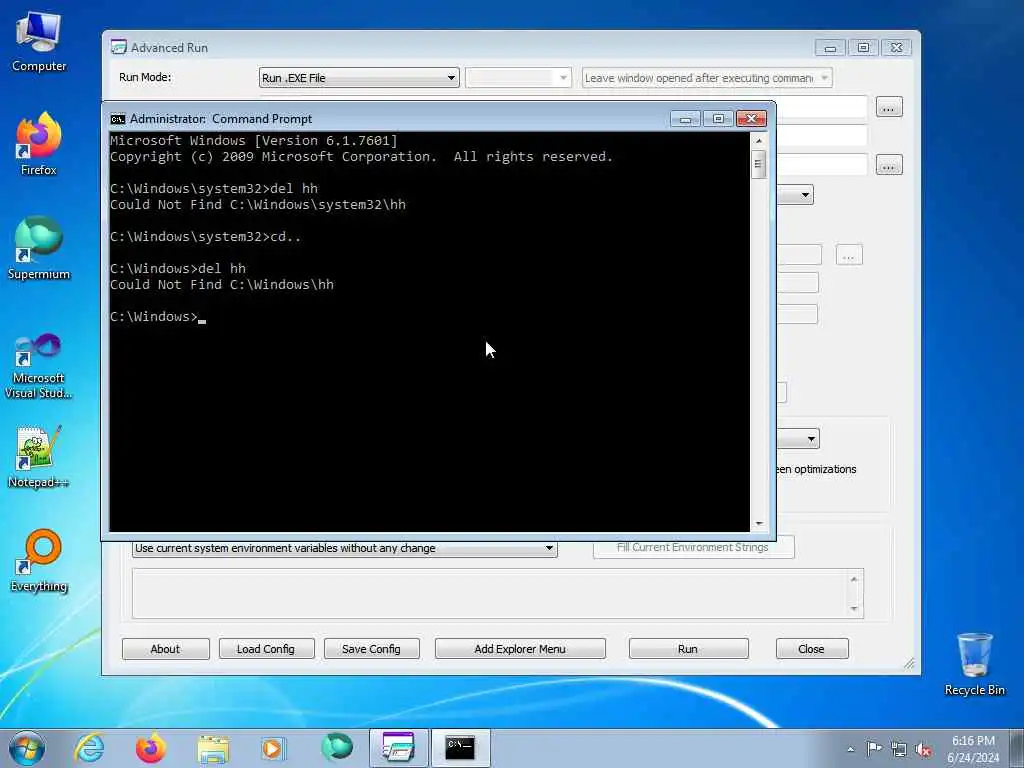This screenshot has height=768, width=1024.
Task: Click Add Explorer Menu button
Action: pyautogui.click(x=520, y=648)
